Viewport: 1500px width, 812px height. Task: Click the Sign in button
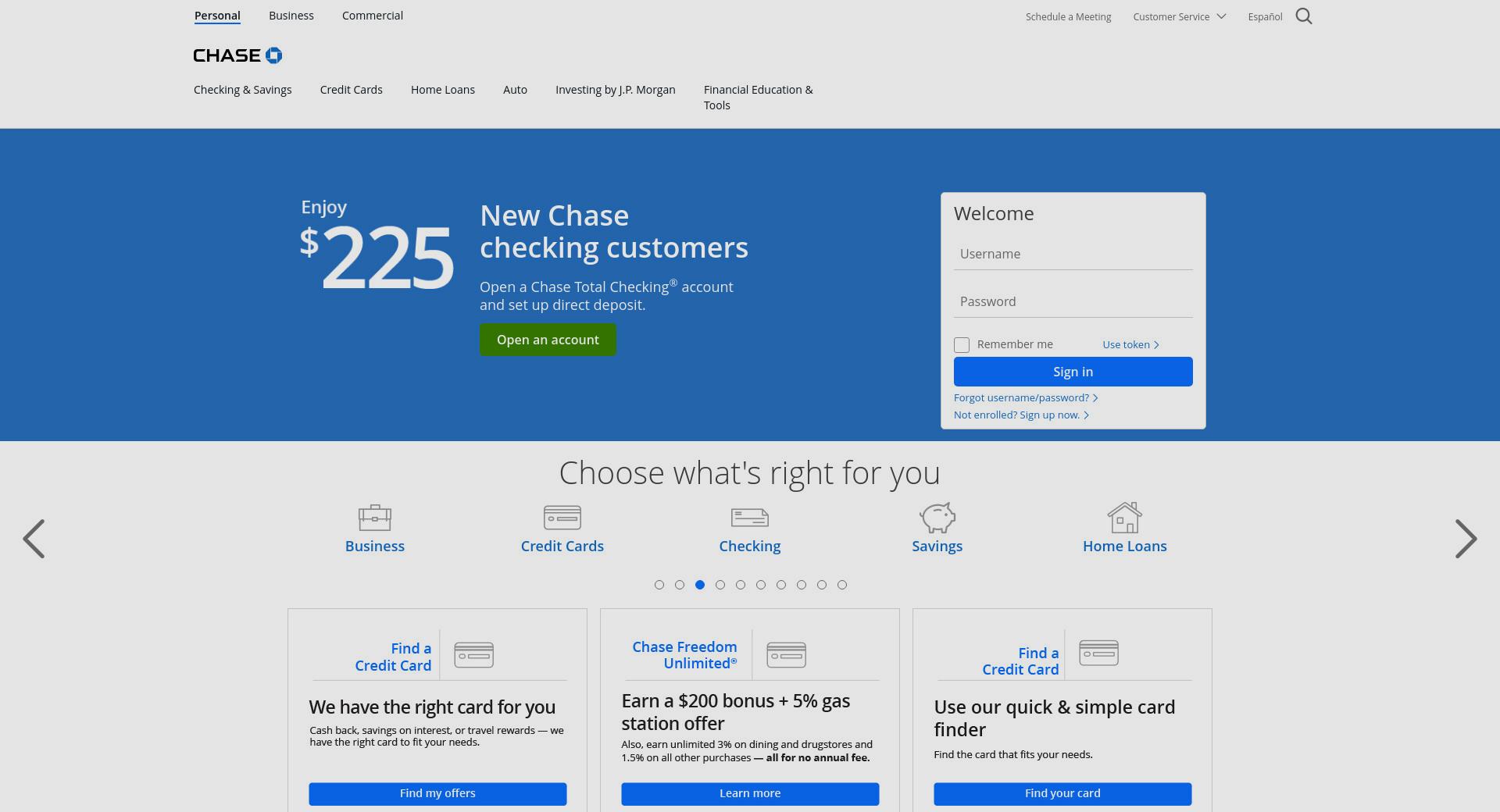pos(1073,372)
